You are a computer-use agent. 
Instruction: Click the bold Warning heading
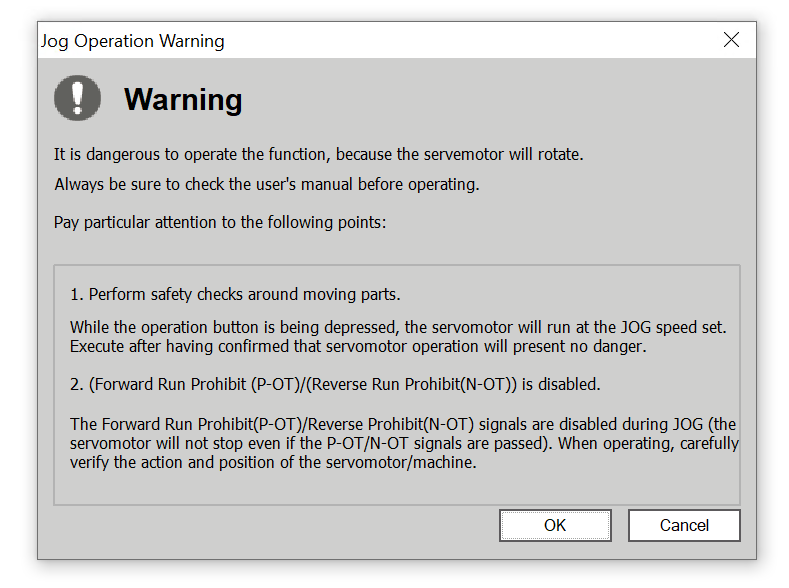pyautogui.click(x=183, y=100)
